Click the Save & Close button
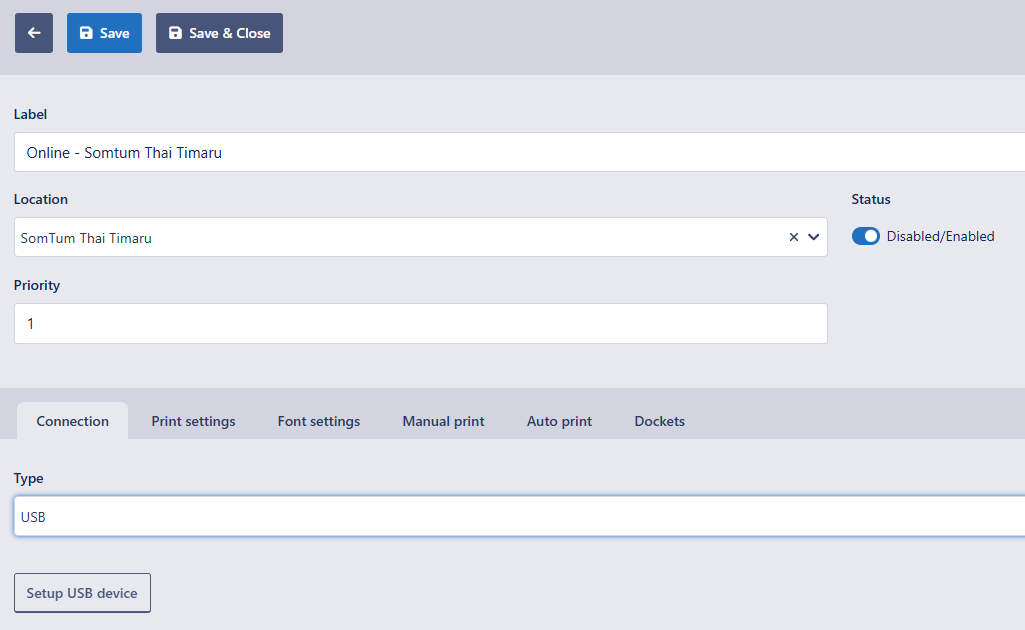The height and width of the screenshot is (630, 1025). 219,33
